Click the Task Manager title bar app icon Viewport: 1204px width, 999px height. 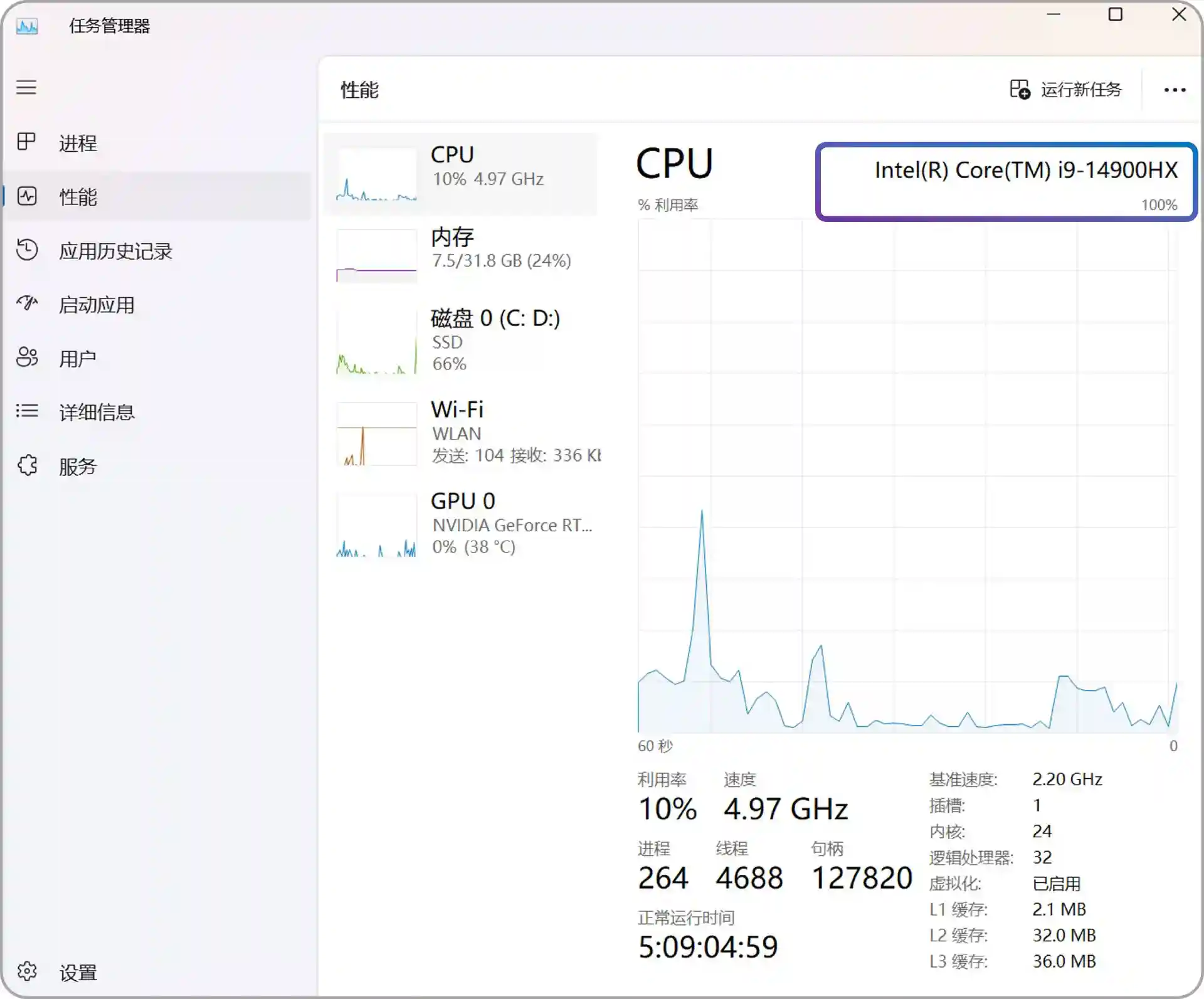[27, 26]
